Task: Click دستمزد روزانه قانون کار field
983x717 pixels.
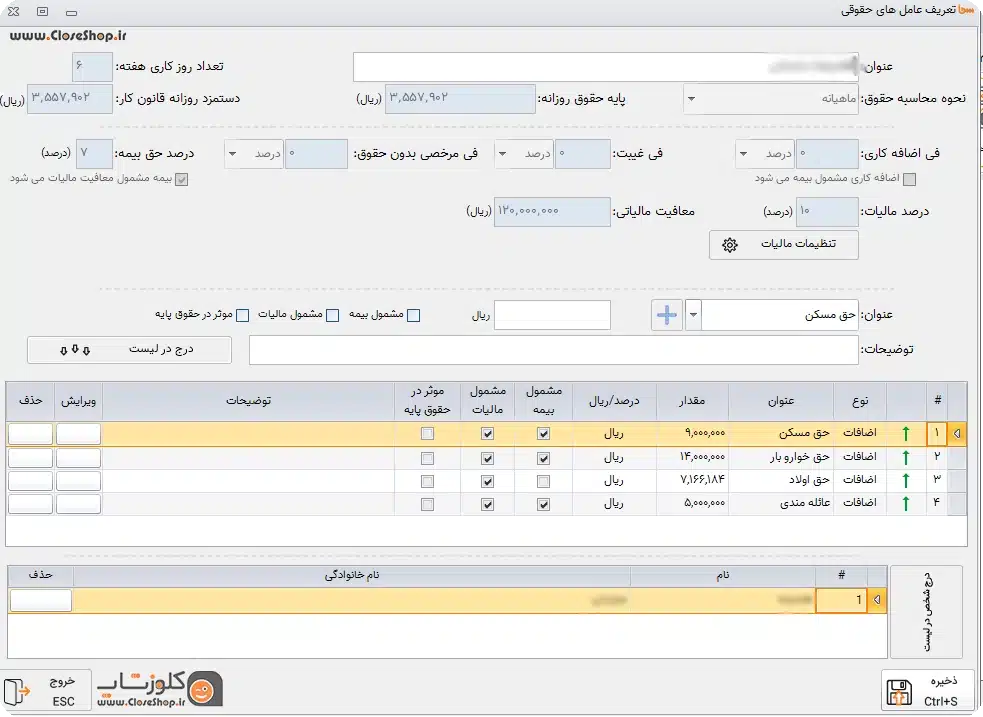Action: pos(70,99)
